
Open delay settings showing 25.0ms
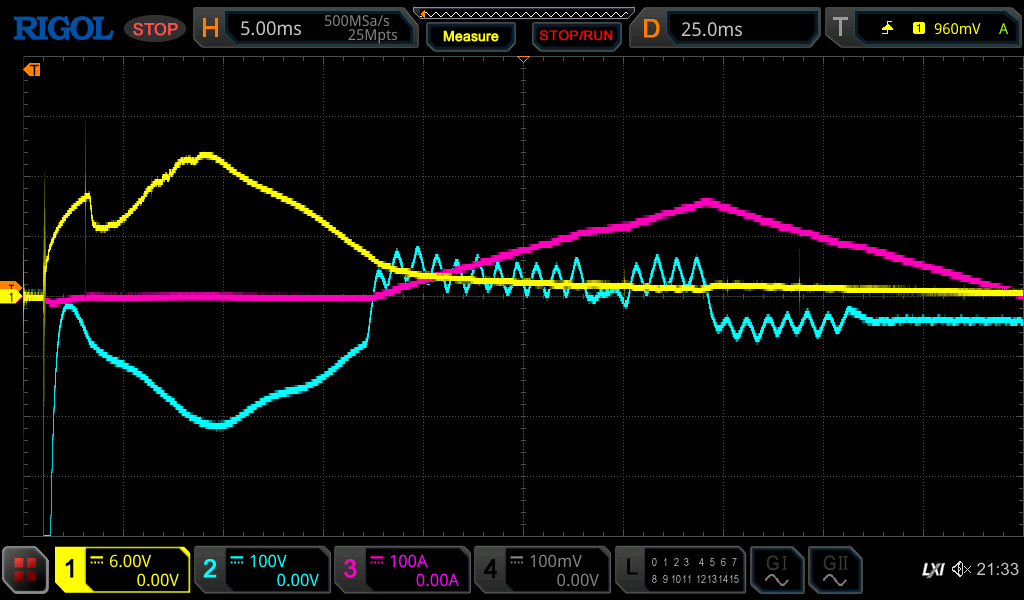click(x=727, y=29)
